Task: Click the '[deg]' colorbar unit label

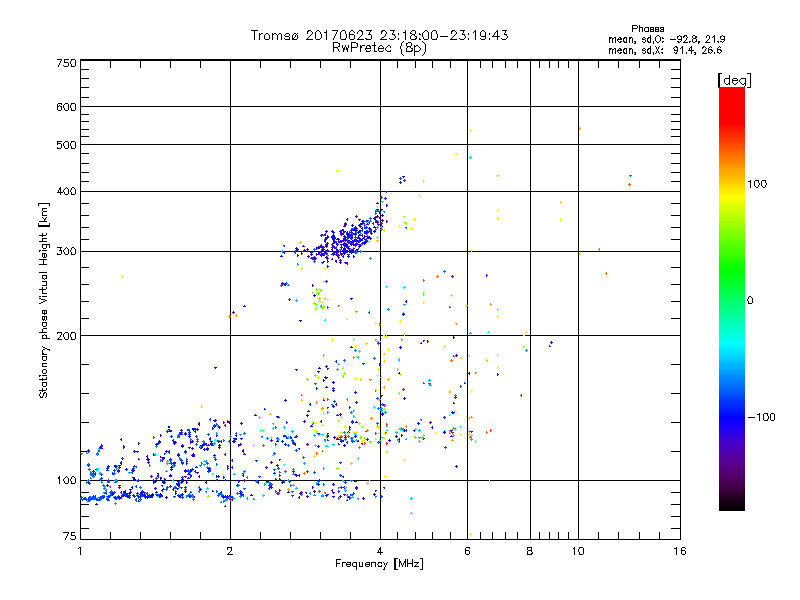Action: (734, 80)
